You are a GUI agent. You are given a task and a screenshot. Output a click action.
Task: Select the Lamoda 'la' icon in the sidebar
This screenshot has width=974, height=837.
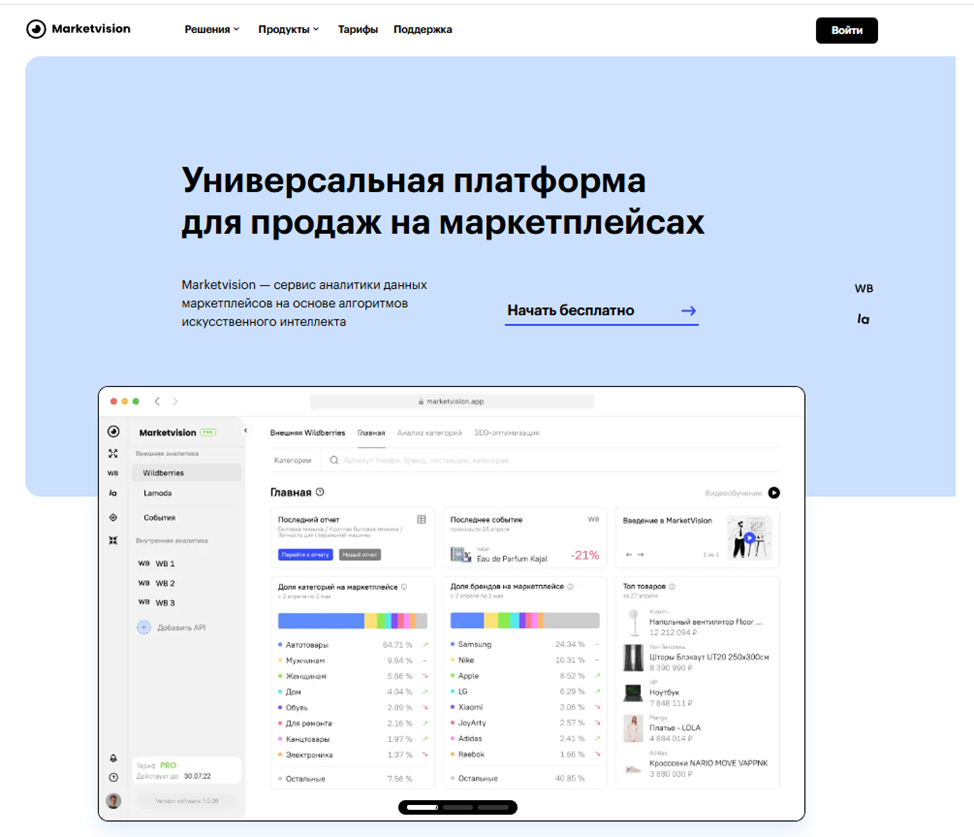click(x=113, y=492)
